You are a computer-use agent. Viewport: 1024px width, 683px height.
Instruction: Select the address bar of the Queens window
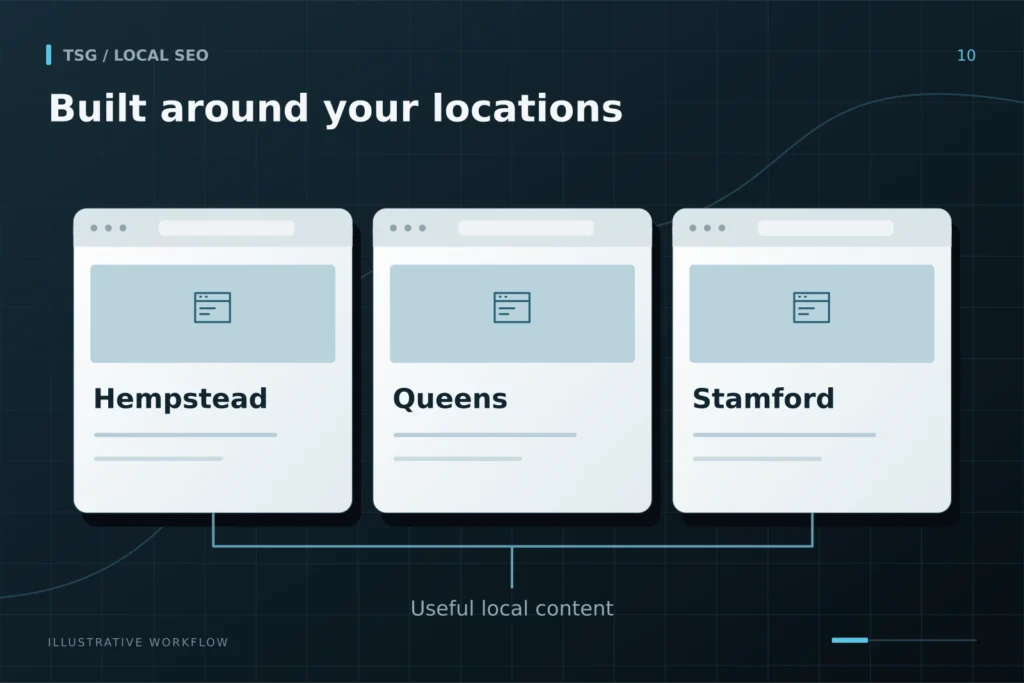pos(526,228)
